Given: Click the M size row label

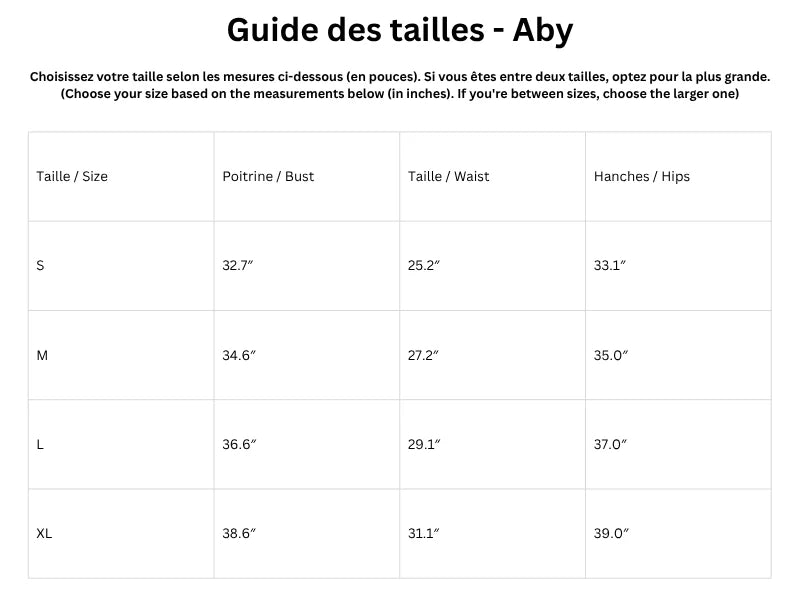Looking at the screenshot, I should pos(42,355).
